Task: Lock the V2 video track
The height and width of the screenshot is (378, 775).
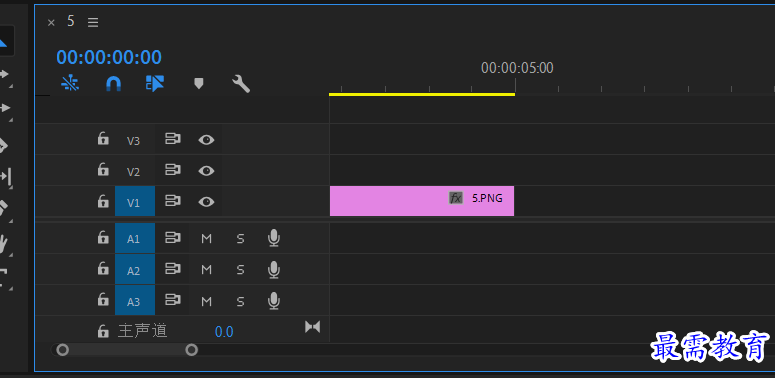Action: (x=103, y=169)
